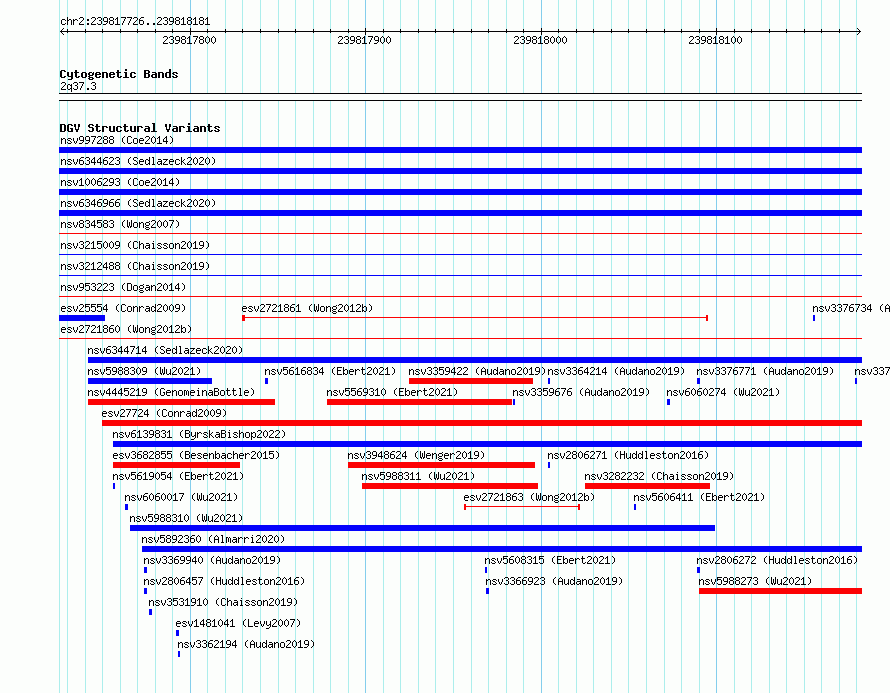The height and width of the screenshot is (693, 890).
Task: Open esv2721863 (Wong2012b) variant
Action: [529, 497]
